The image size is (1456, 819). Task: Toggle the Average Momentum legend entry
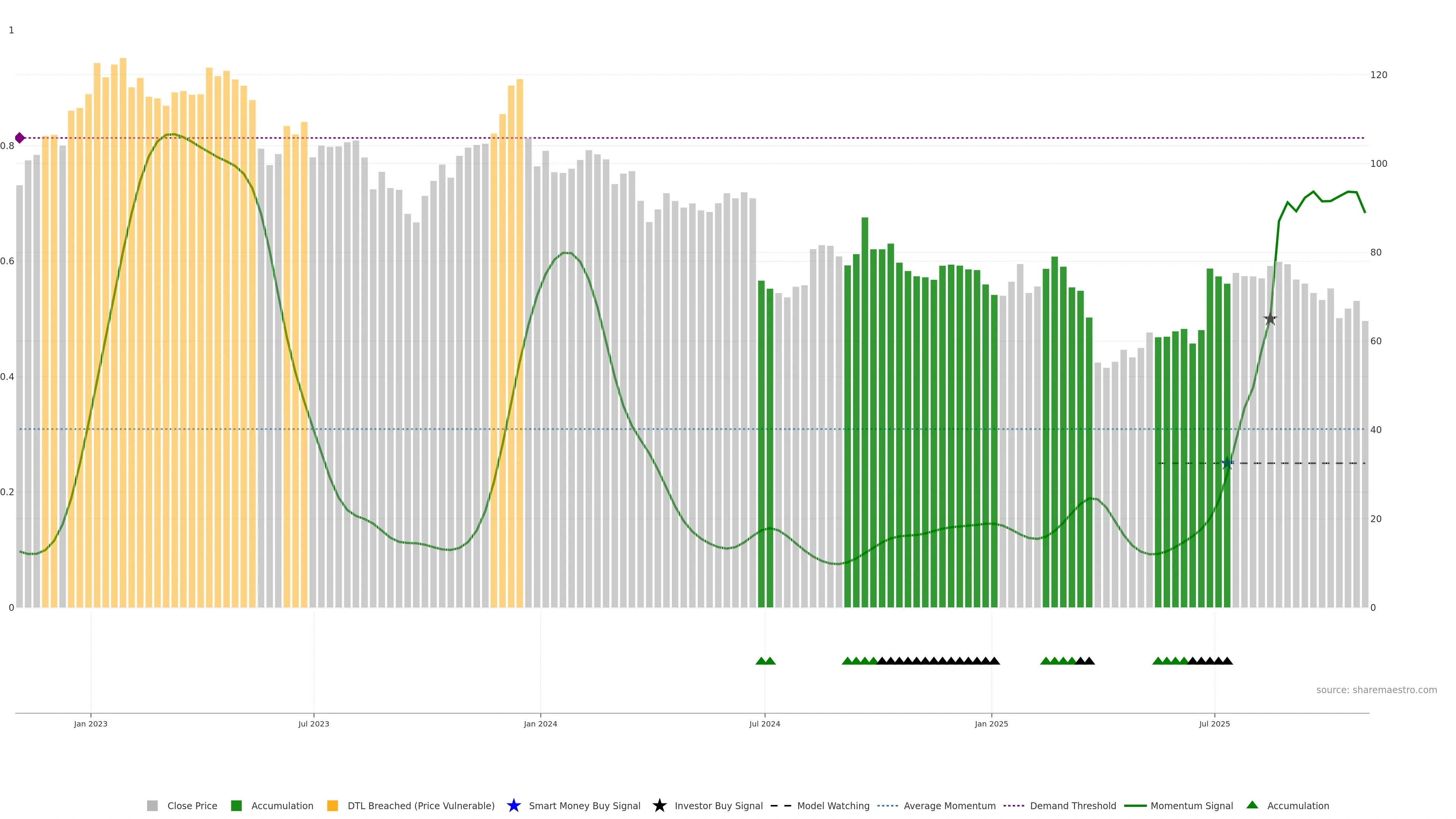949,805
